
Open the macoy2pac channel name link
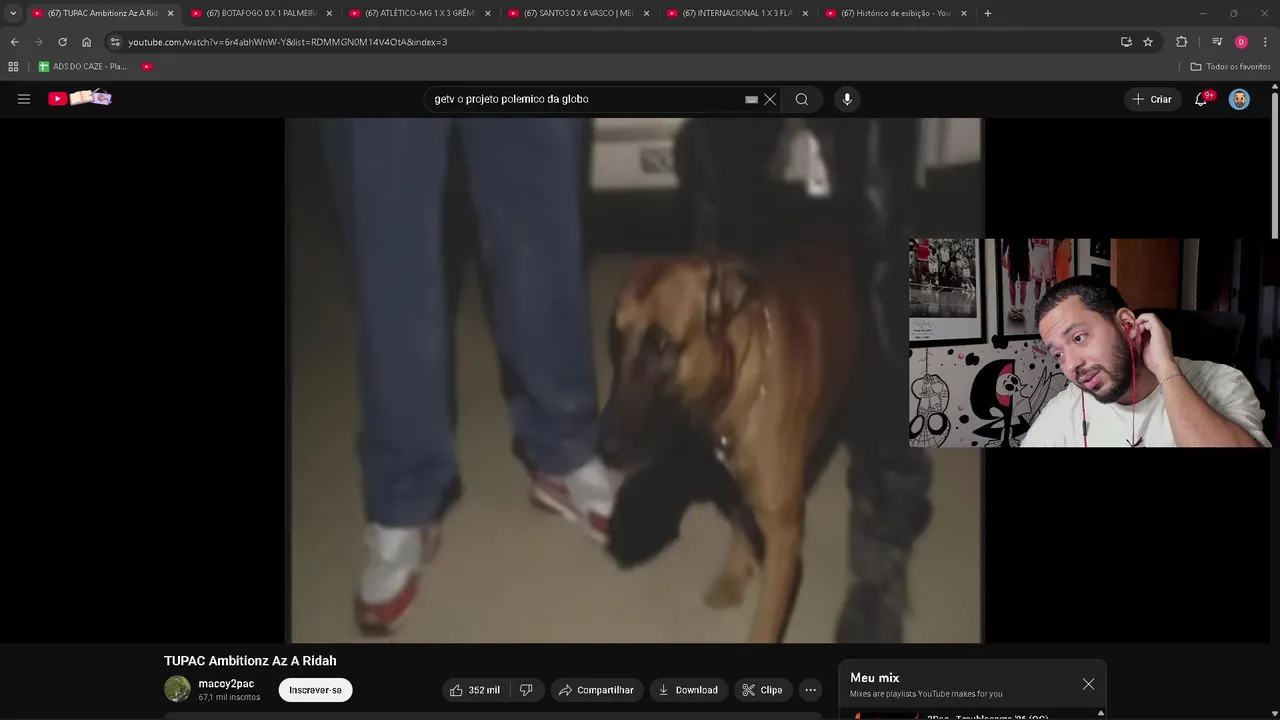(226, 684)
